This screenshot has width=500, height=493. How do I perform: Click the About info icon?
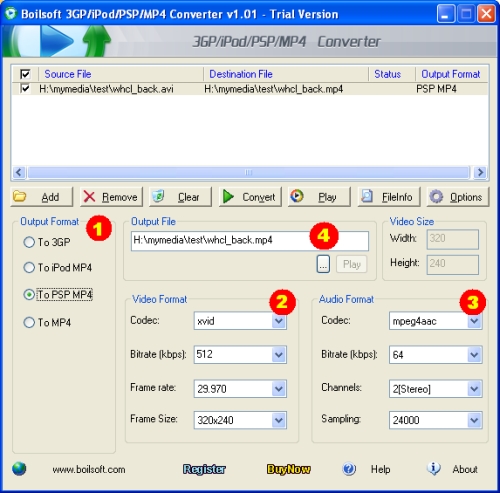(434, 468)
